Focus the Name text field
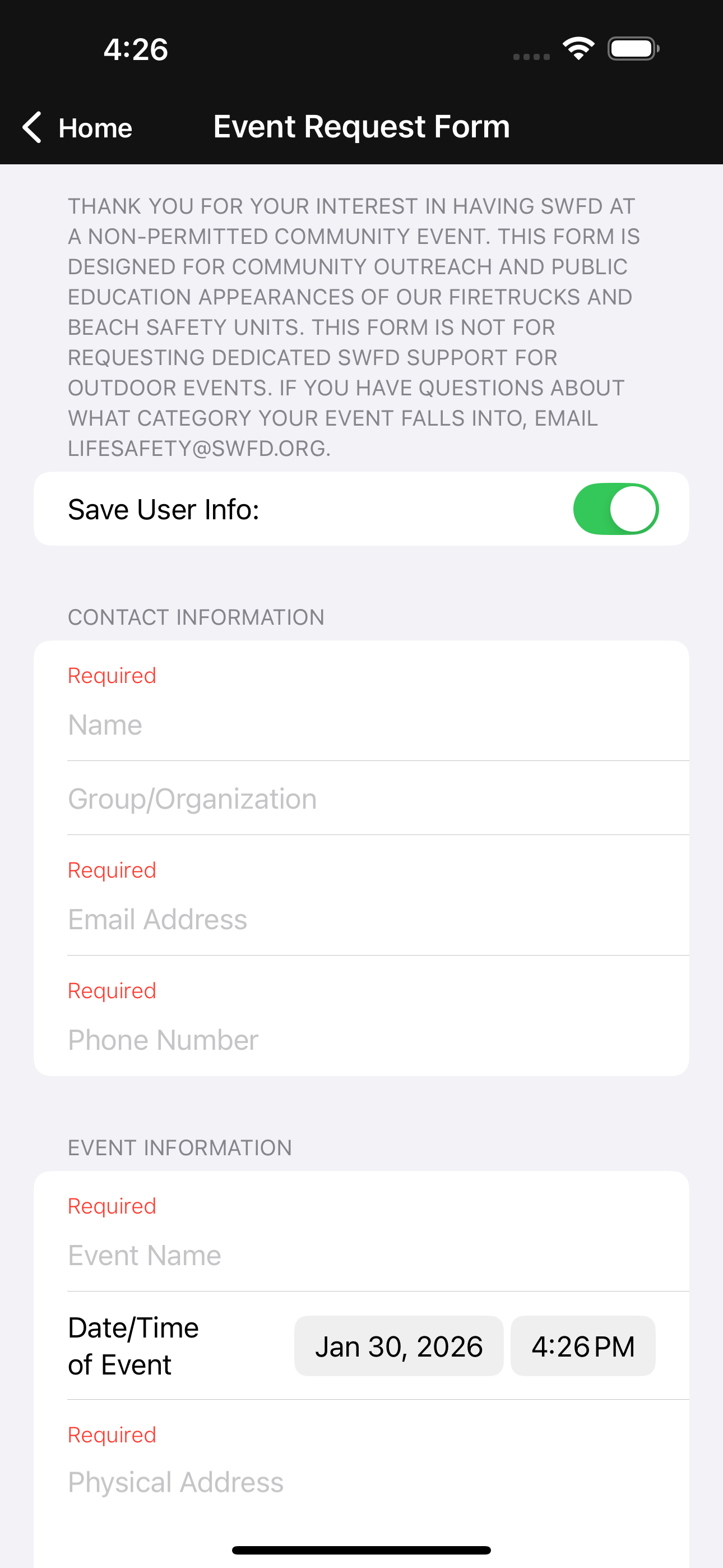Image resolution: width=723 pixels, height=1568 pixels. [377, 725]
